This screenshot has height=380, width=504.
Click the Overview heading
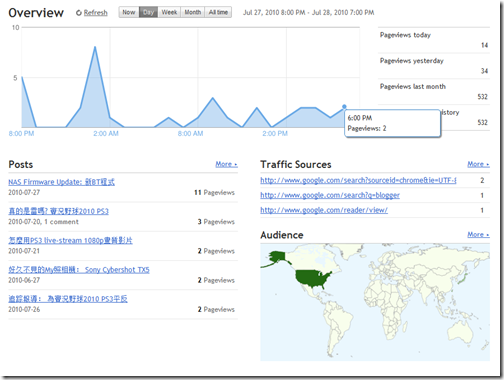pyautogui.click(x=36, y=13)
